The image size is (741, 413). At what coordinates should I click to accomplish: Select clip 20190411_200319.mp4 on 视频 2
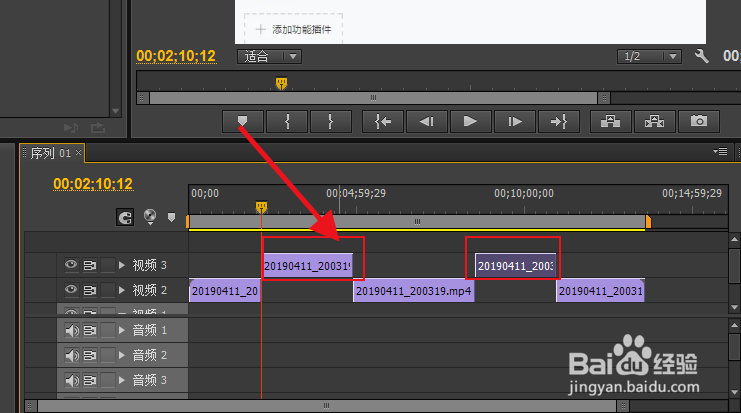click(x=414, y=291)
